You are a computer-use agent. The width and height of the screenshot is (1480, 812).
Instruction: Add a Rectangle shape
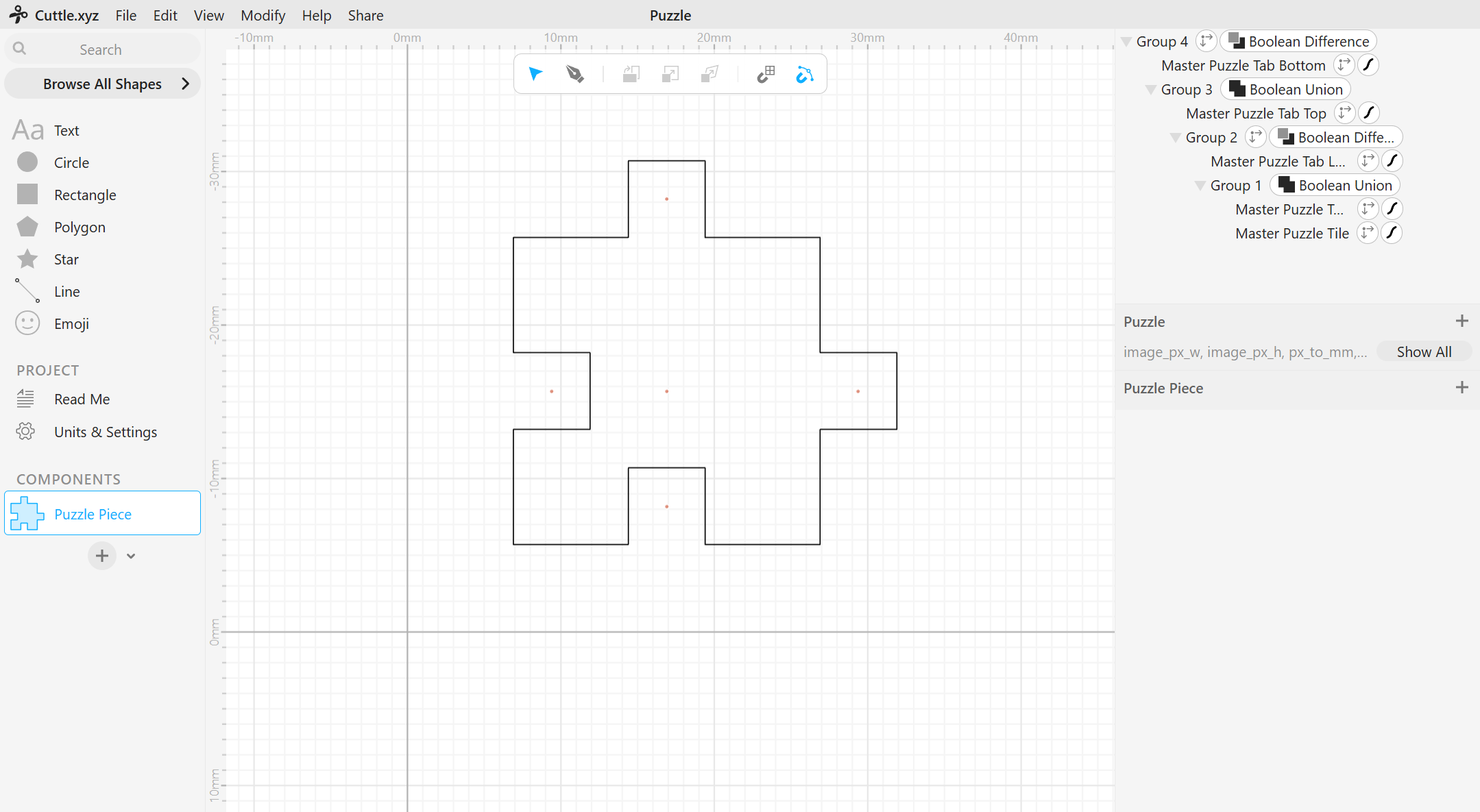85,195
